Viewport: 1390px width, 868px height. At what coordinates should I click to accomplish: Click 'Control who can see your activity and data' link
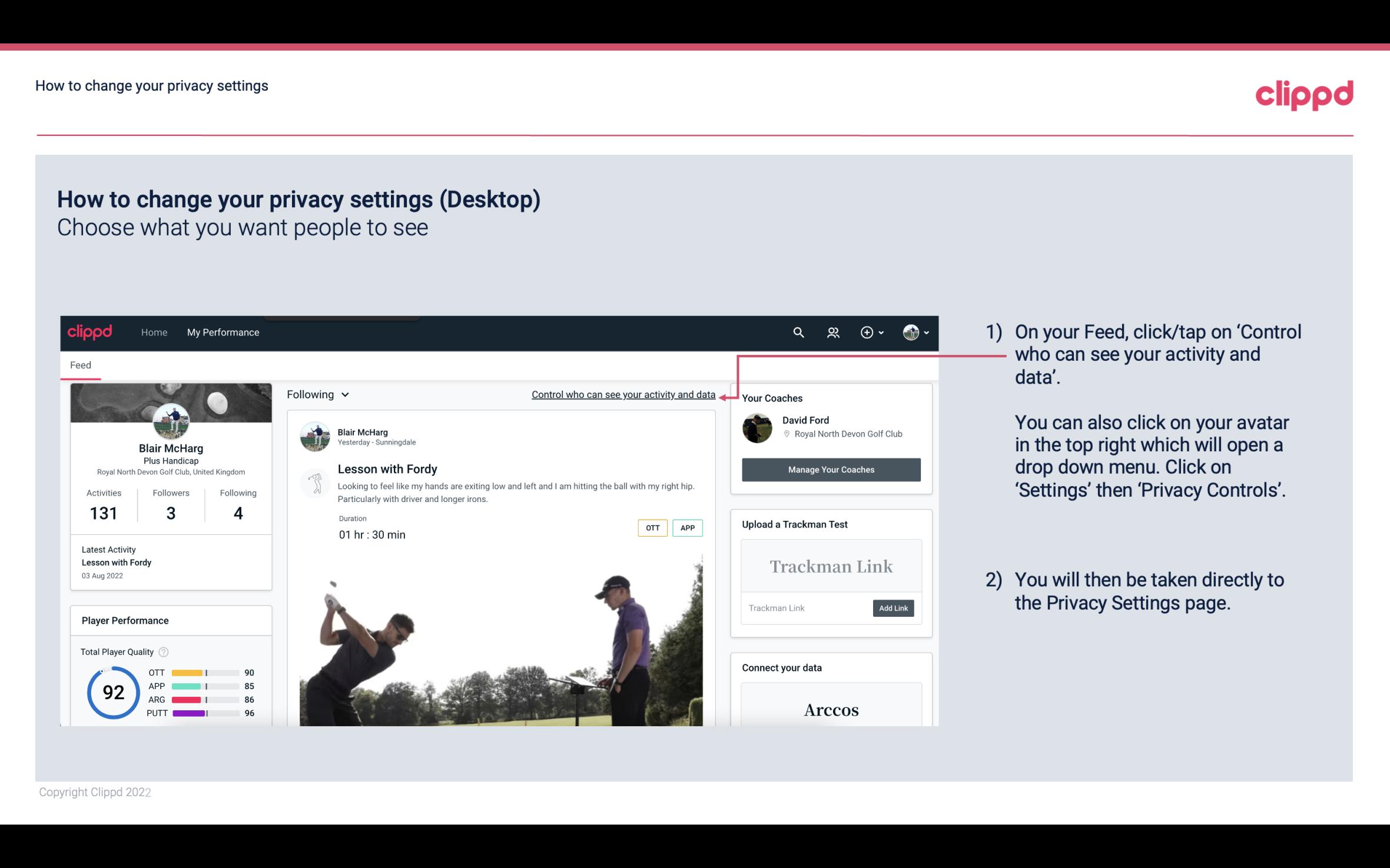(623, 394)
